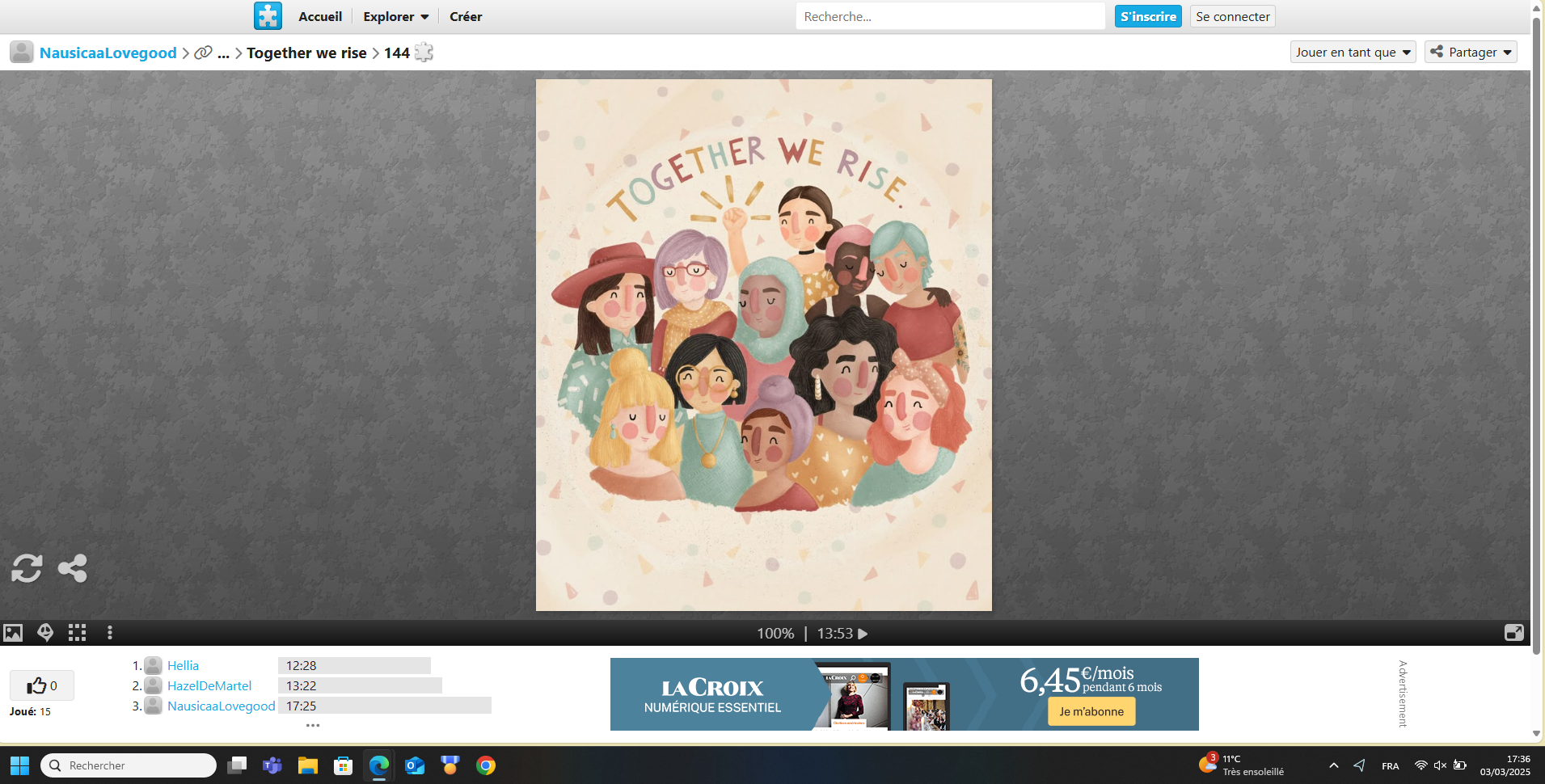The width and height of the screenshot is (1545, 784).
Task: Open Hellia's avatar in leaderboard
Action: coord(153,665)
